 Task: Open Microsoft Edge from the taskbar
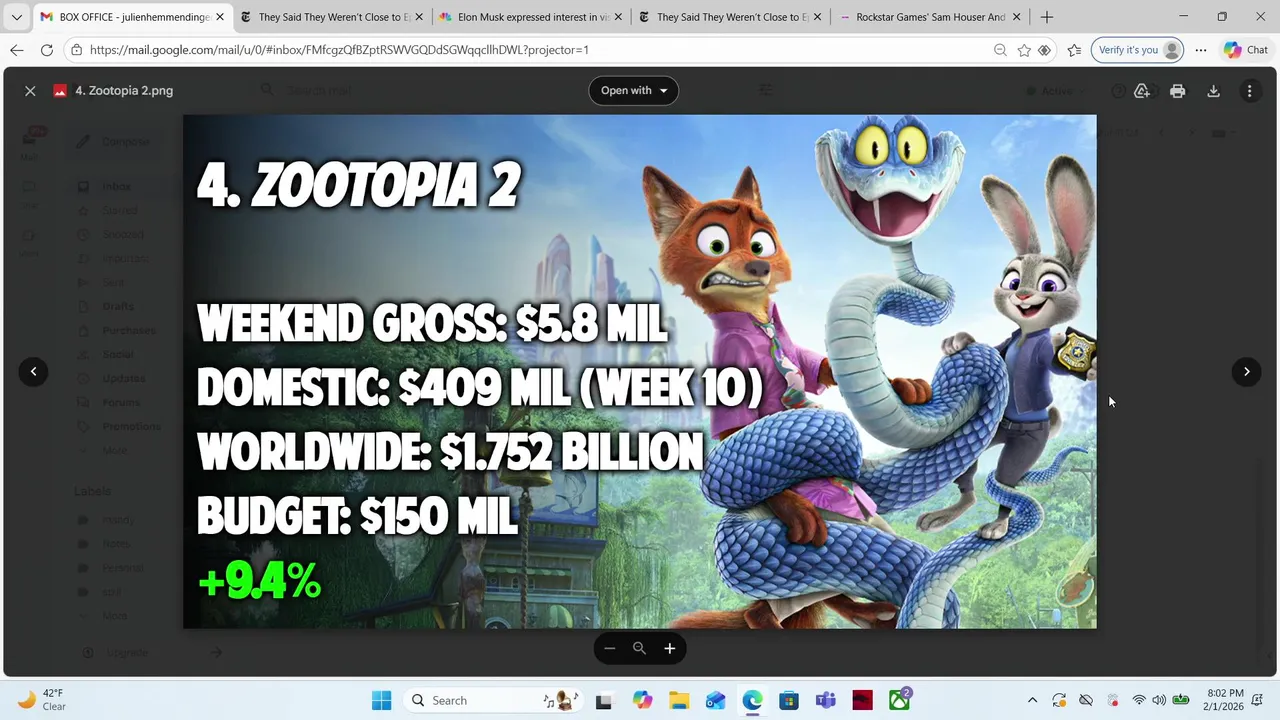click(752, 700)
